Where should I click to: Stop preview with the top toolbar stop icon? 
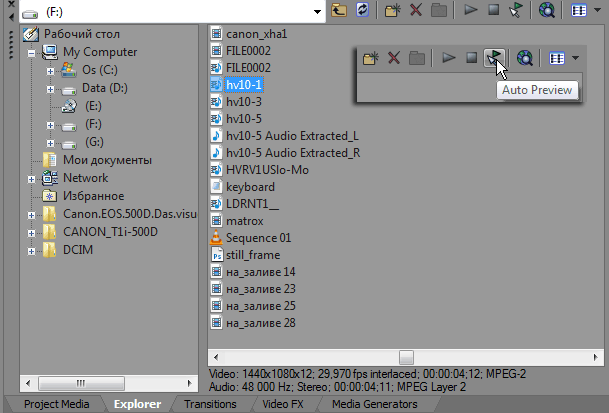pyautogui.click(x=493, y=12)
